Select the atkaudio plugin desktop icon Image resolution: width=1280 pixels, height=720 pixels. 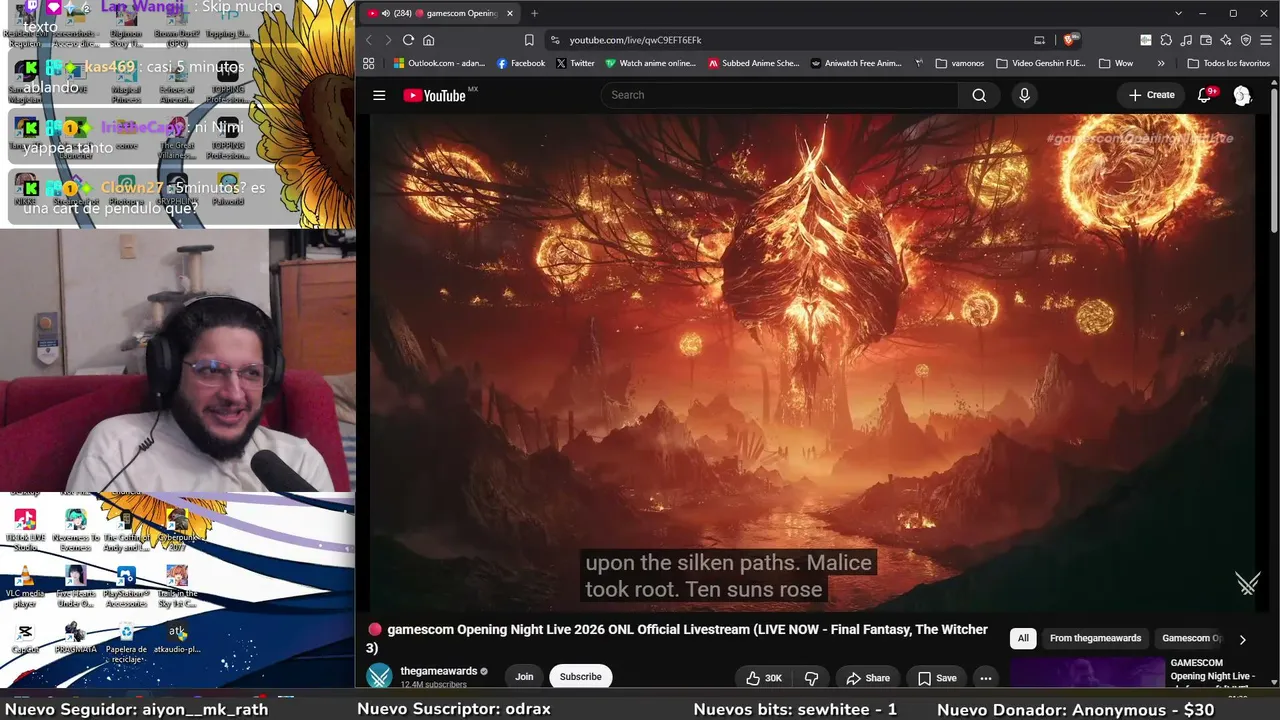tap(177, 638)
